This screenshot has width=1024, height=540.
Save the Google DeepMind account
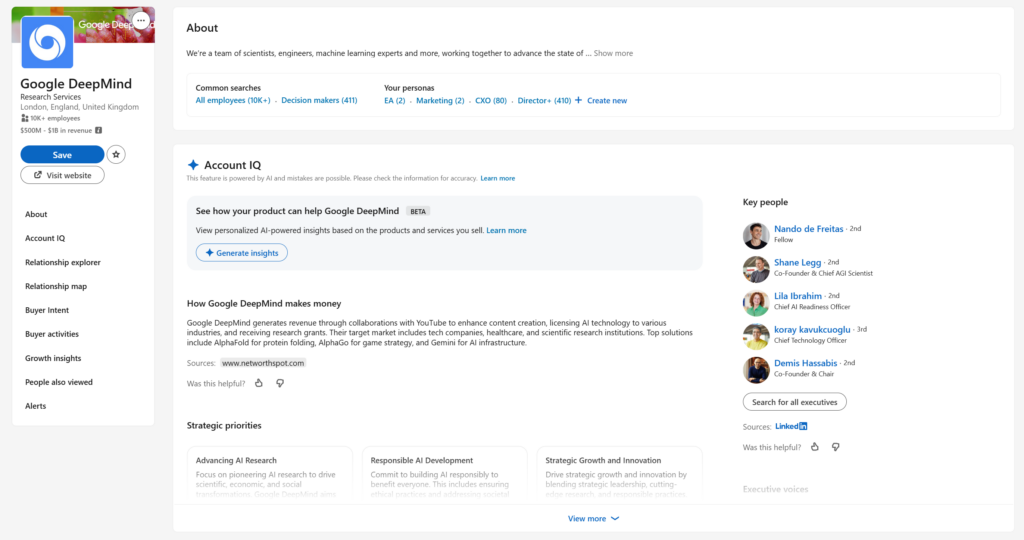[62, 155]
